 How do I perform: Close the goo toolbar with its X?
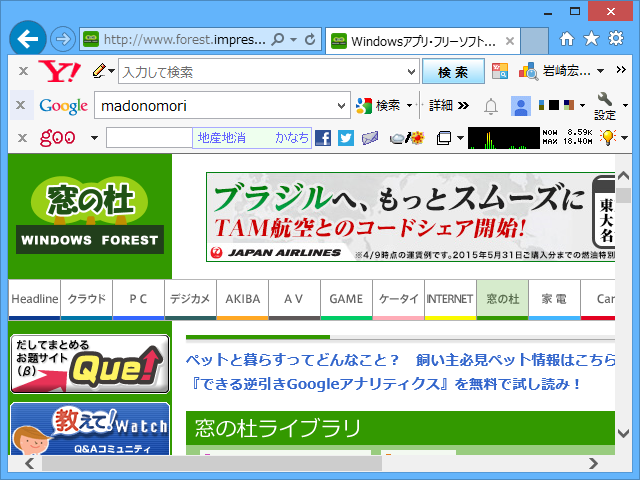pos(22,138)
